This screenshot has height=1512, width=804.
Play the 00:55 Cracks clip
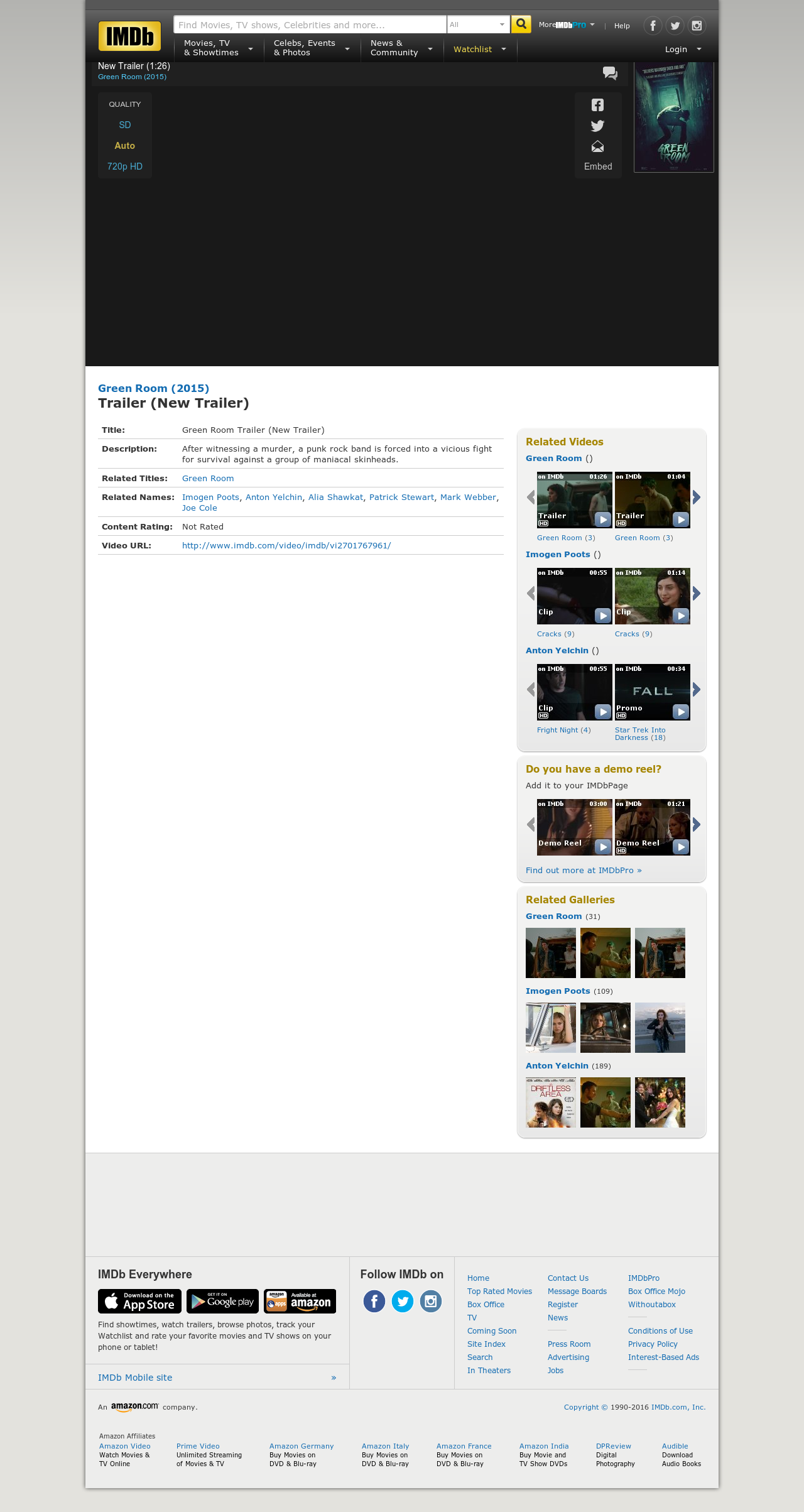click(x=575, y=596)
